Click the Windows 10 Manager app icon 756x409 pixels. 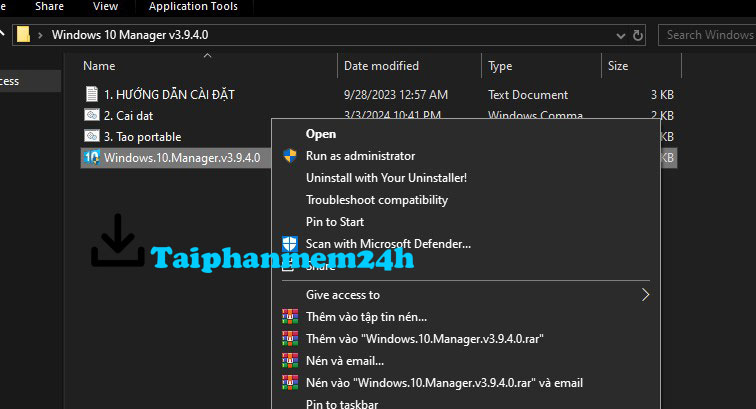(92, 157)
